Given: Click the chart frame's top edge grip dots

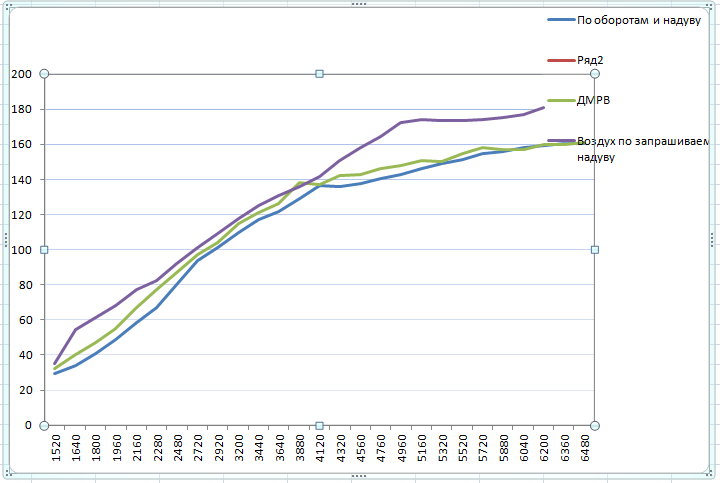Looking at the screenshot, I should [359, 5].
